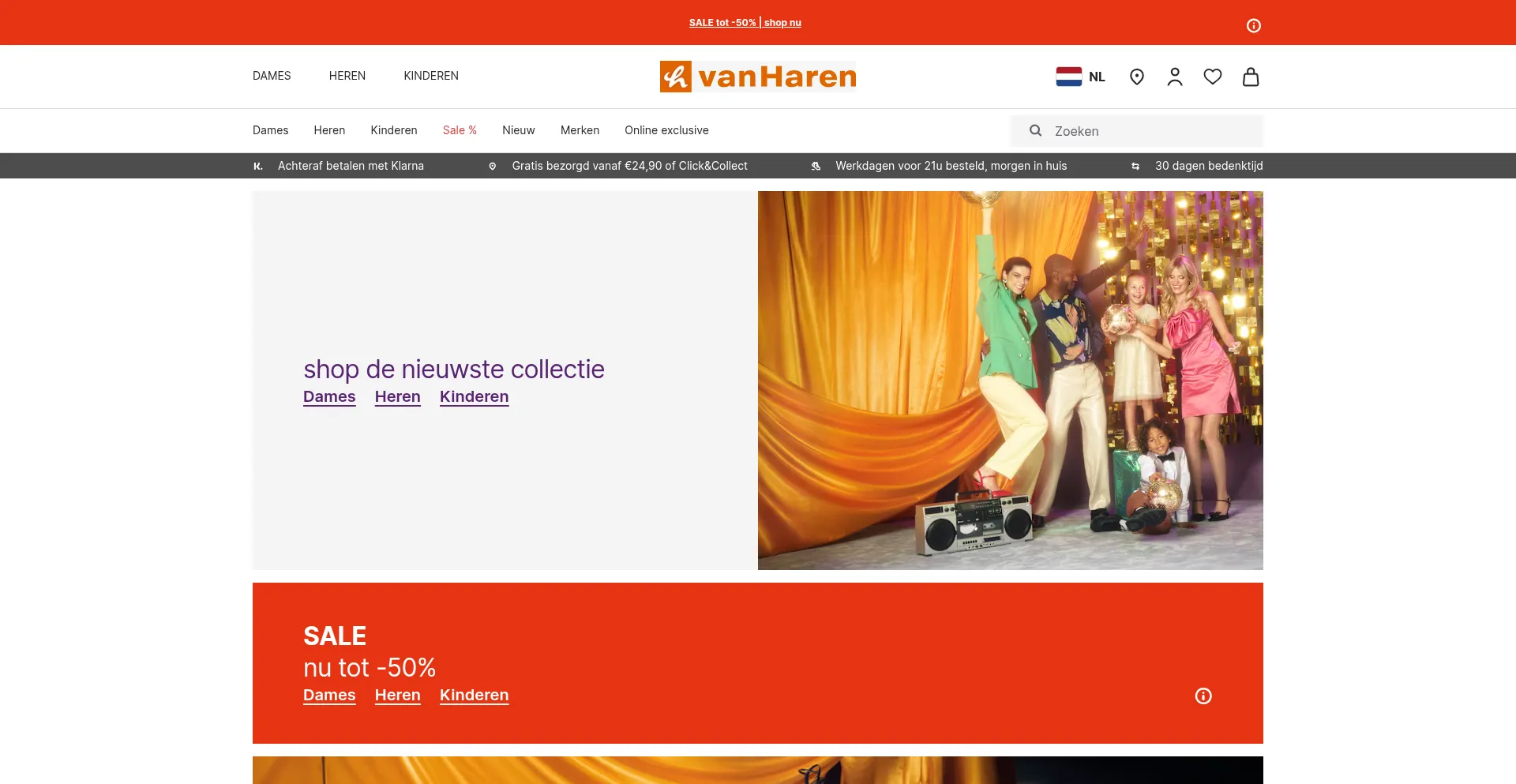Viewport: 1516px width, 784px height.
Task: Open Kinderen link in the SALE banner
Action: 474,695
